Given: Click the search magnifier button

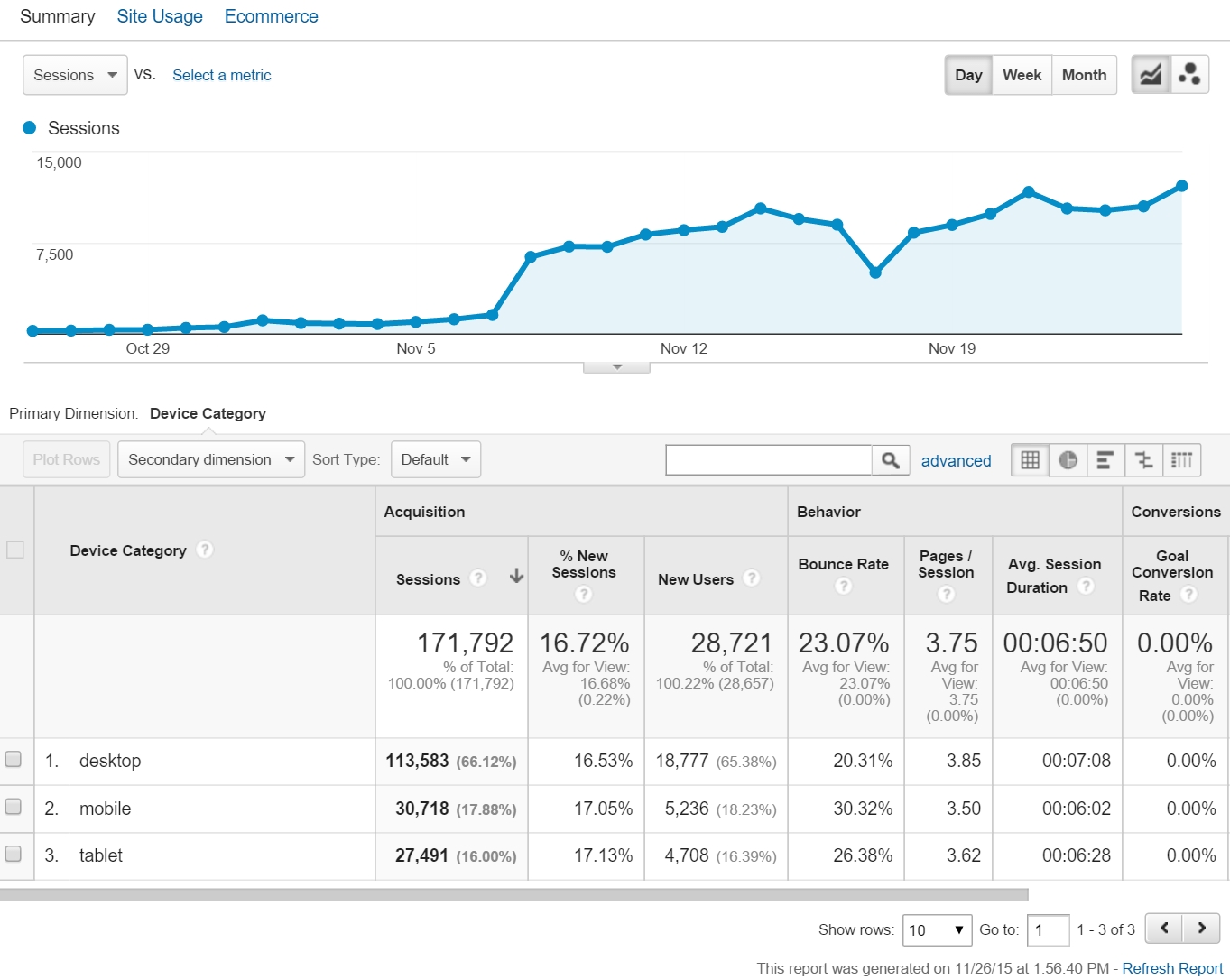Looking at the screenshot, I should coord(890,460).
